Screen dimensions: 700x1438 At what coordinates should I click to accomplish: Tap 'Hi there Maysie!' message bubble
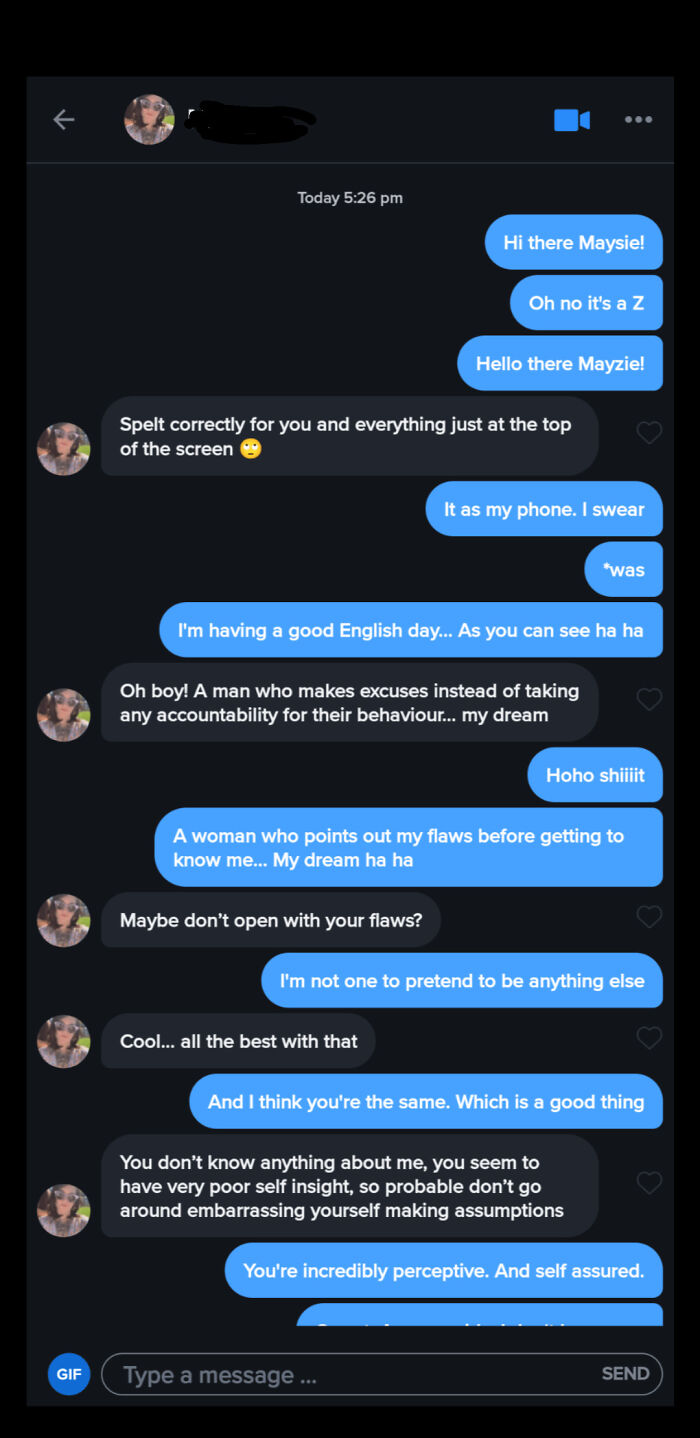click(574, 242)
